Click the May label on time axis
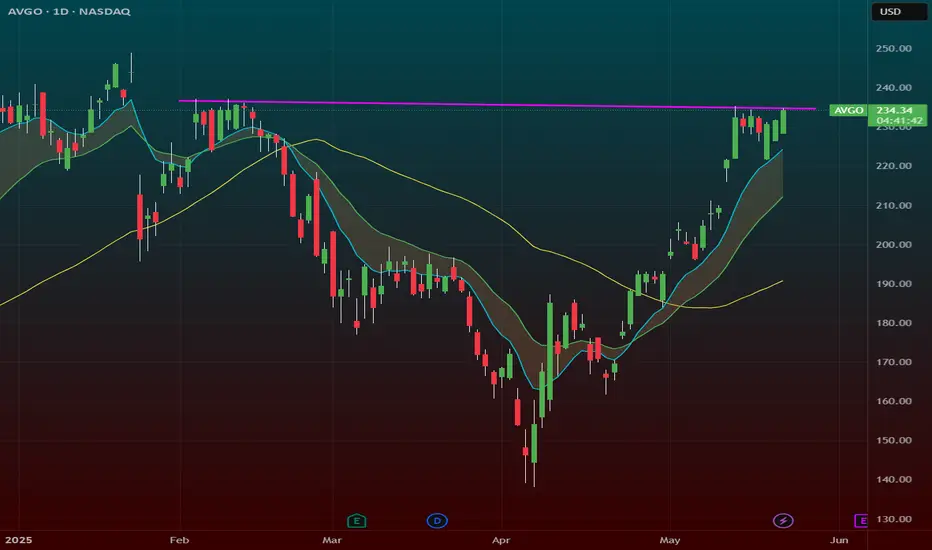 coord(670,540)
